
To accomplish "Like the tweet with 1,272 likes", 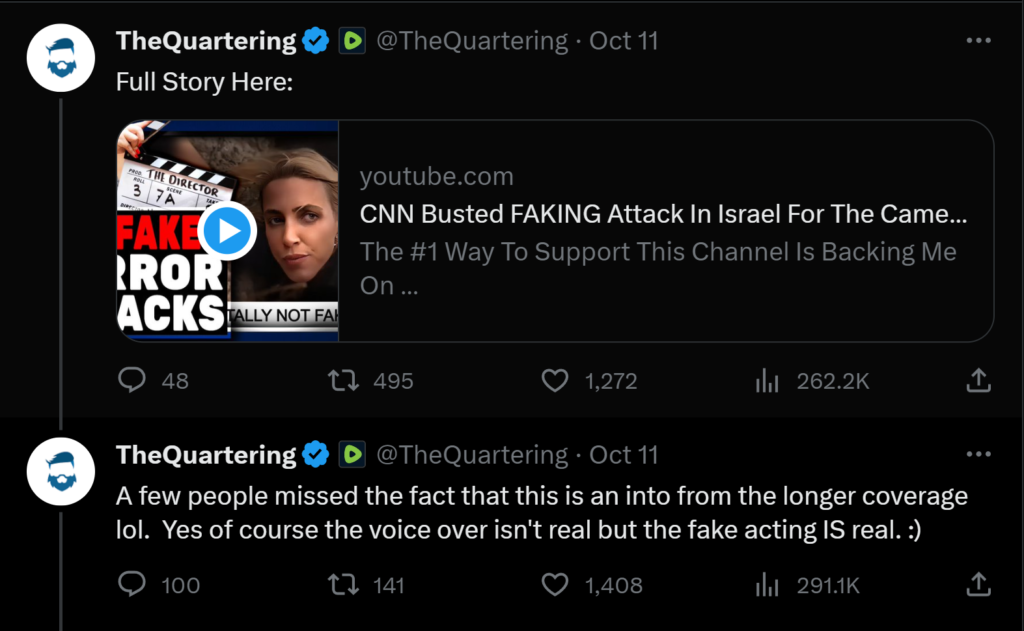I will (555, 380).
